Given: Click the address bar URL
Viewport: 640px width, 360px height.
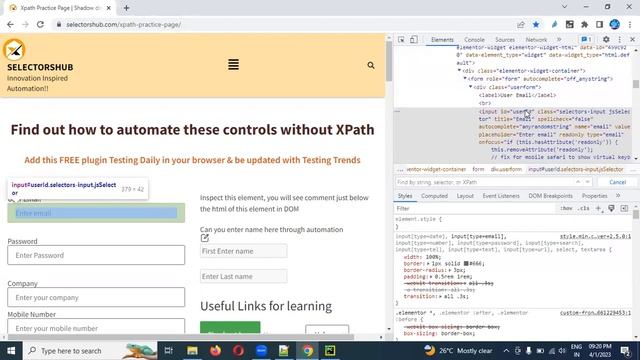Looking at the screenshot, I should coord(123,24).
